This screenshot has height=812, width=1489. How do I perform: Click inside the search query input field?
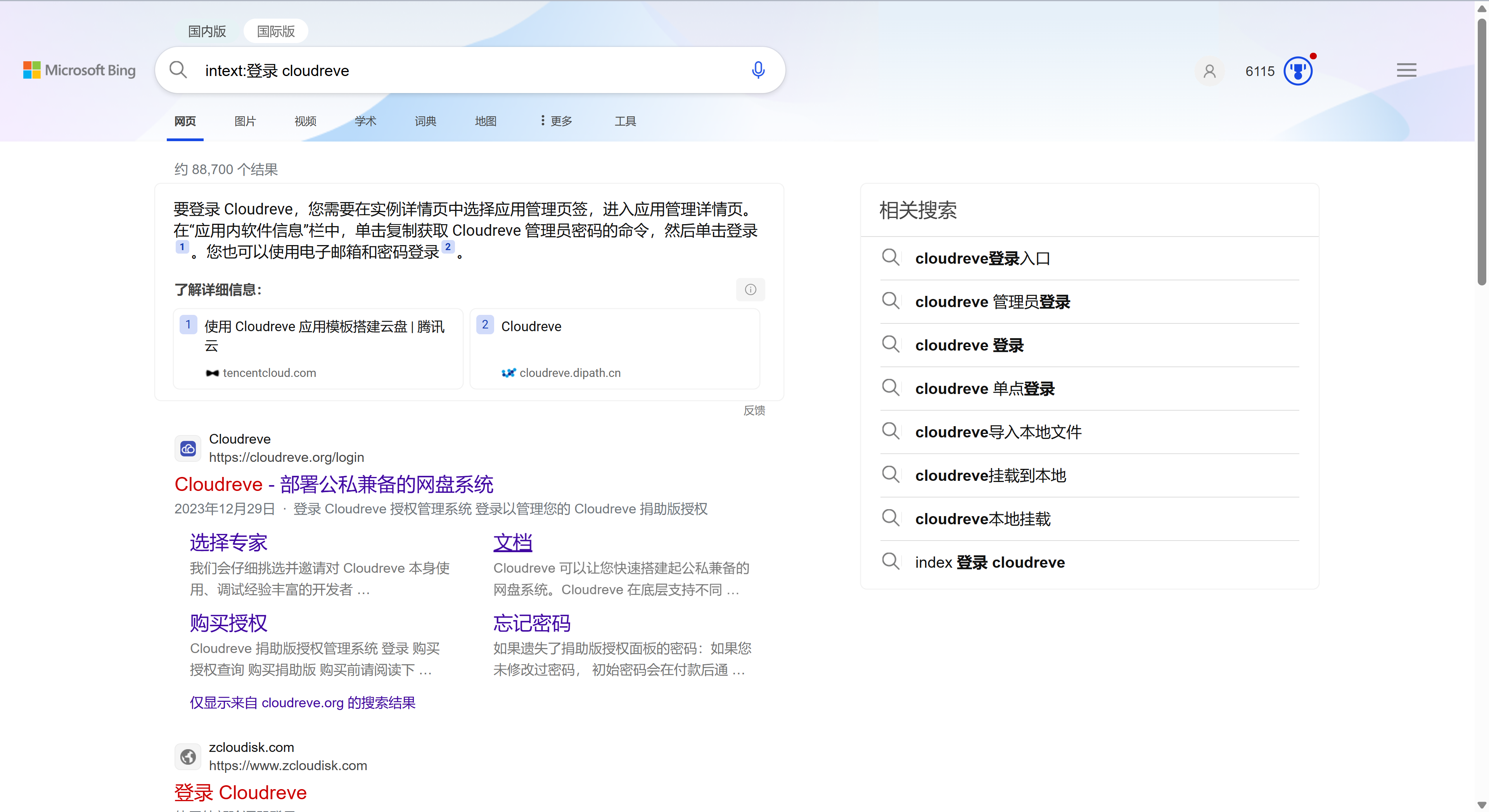coord(462,71)
